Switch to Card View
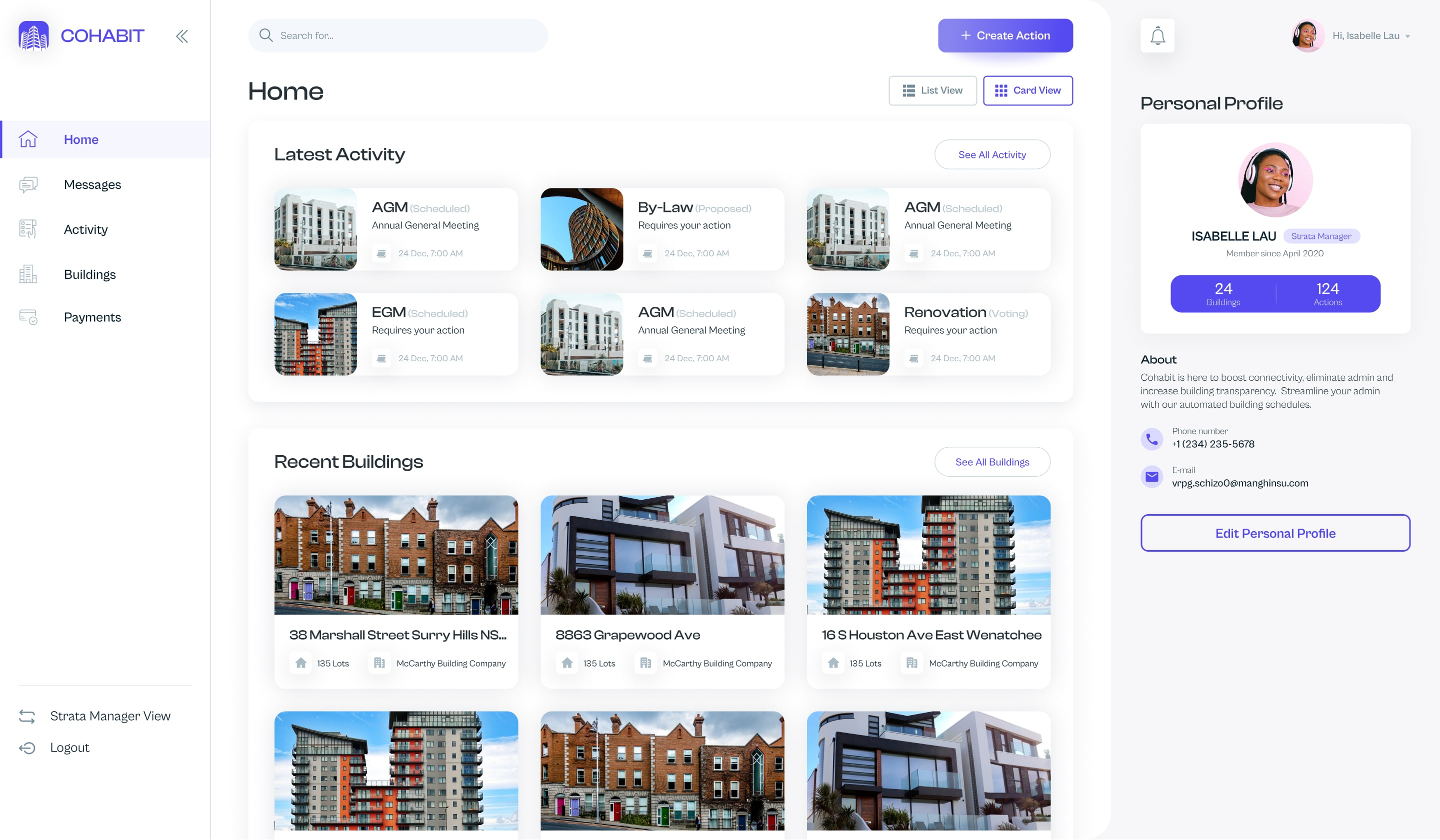This screenshot has width=1440, height=840. (x=1027, y=90)
